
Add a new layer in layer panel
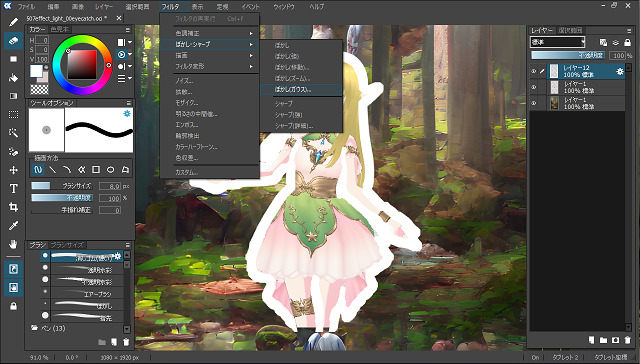point(591,340)
